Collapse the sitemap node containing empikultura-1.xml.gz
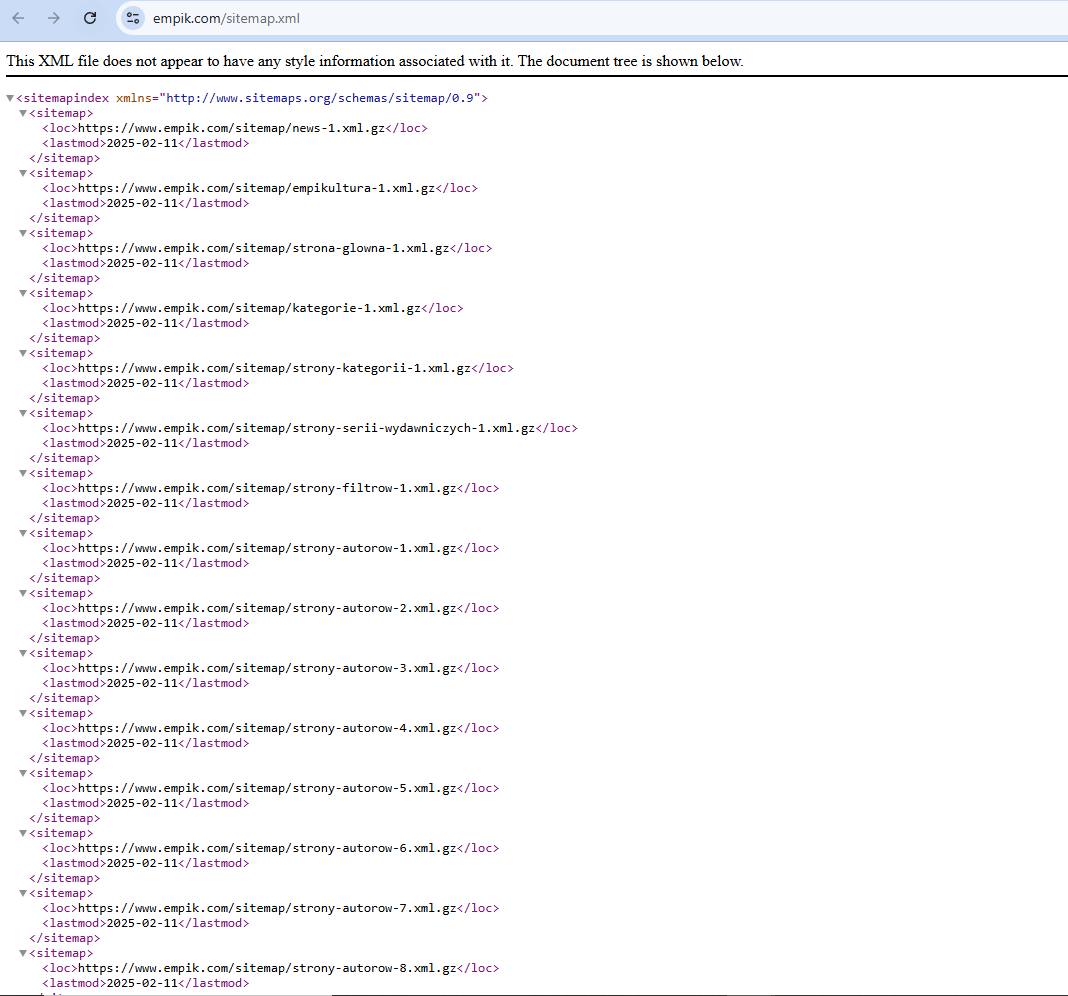The image size is (1068, 996). click(23, 173)
